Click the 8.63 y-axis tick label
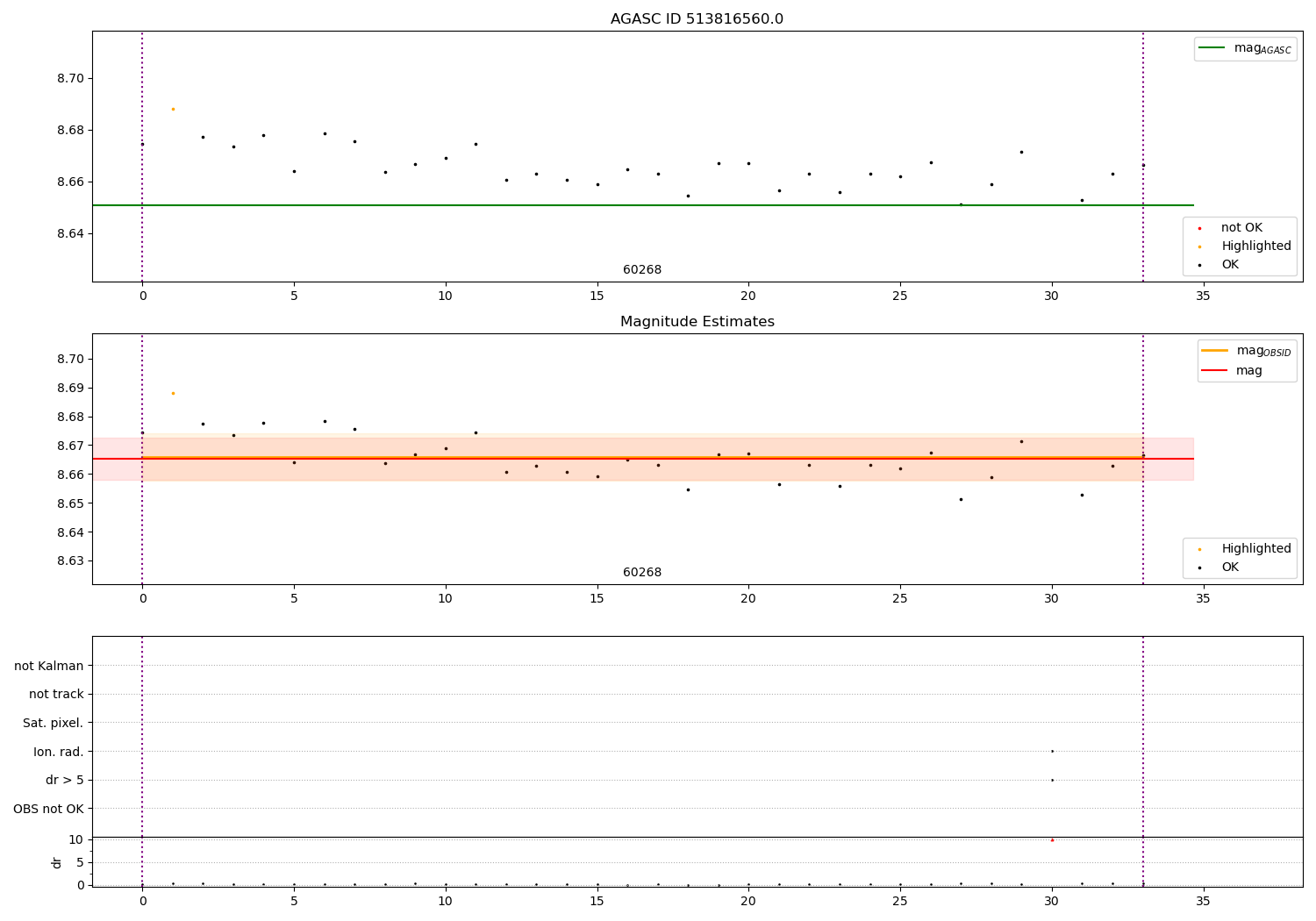The width and height of the screenshot is (1316, 921). [70, 562]
